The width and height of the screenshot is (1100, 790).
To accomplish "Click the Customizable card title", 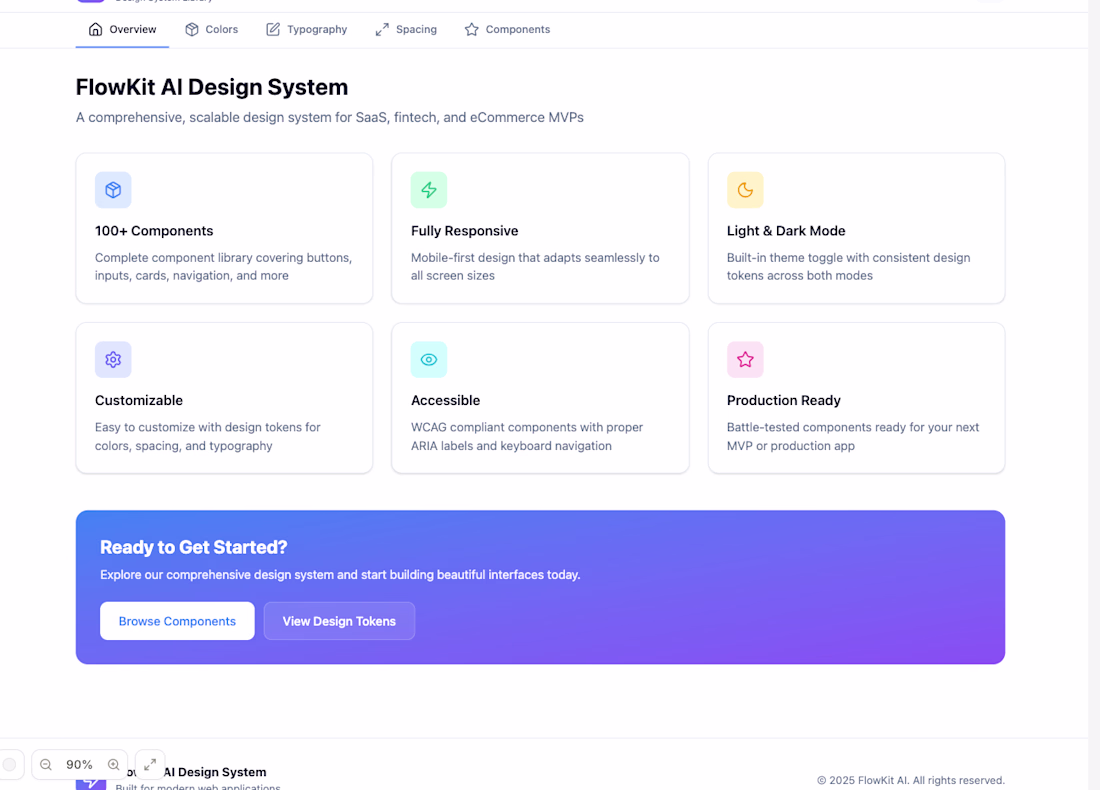I will pos(139,401).
